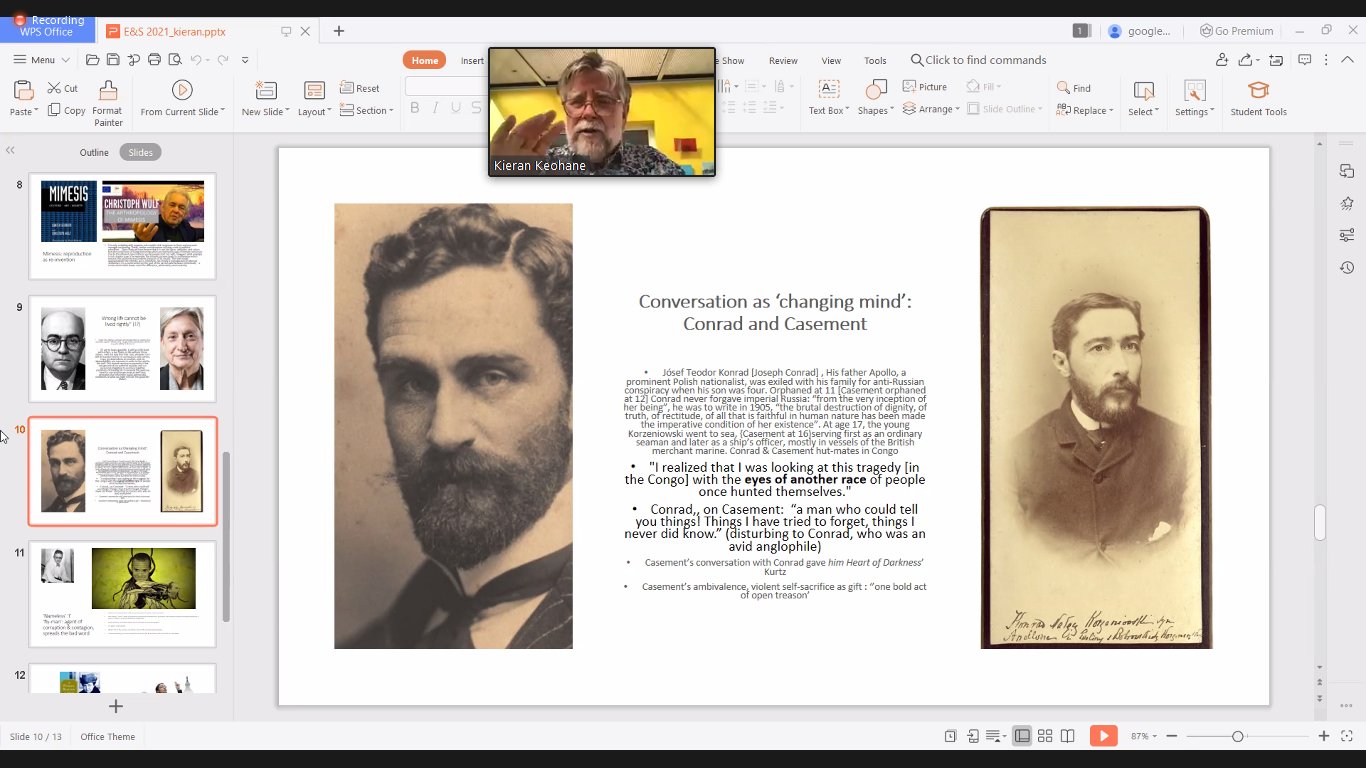This screenshot has height=768, width=1366.
Task: Start slideshow with orange play button
Action: pyautogui.click(x=1103, y=736)
